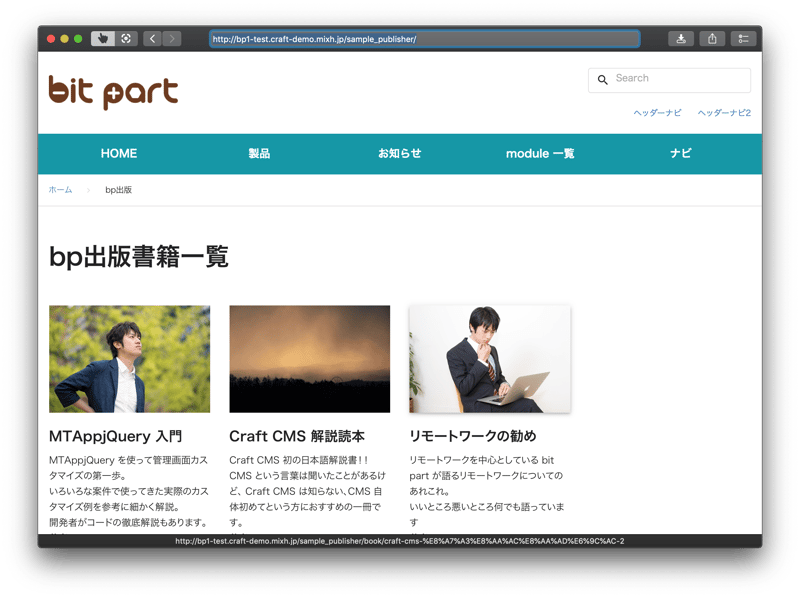Open module 一覧 in the navigation bar
The width and height of the screenshot is (800, 598).
coord(540,154)
